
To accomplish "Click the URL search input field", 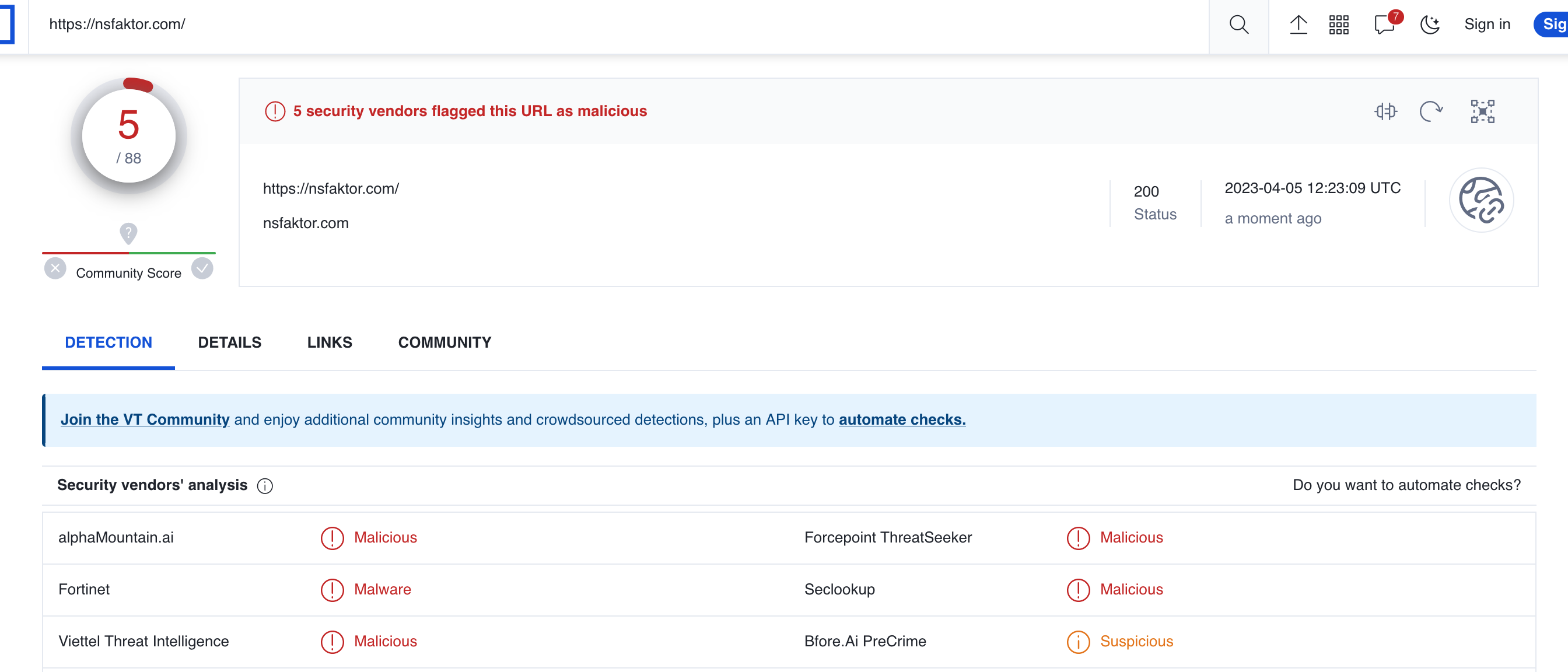I will pyautogui.click(x=618, y=24).
